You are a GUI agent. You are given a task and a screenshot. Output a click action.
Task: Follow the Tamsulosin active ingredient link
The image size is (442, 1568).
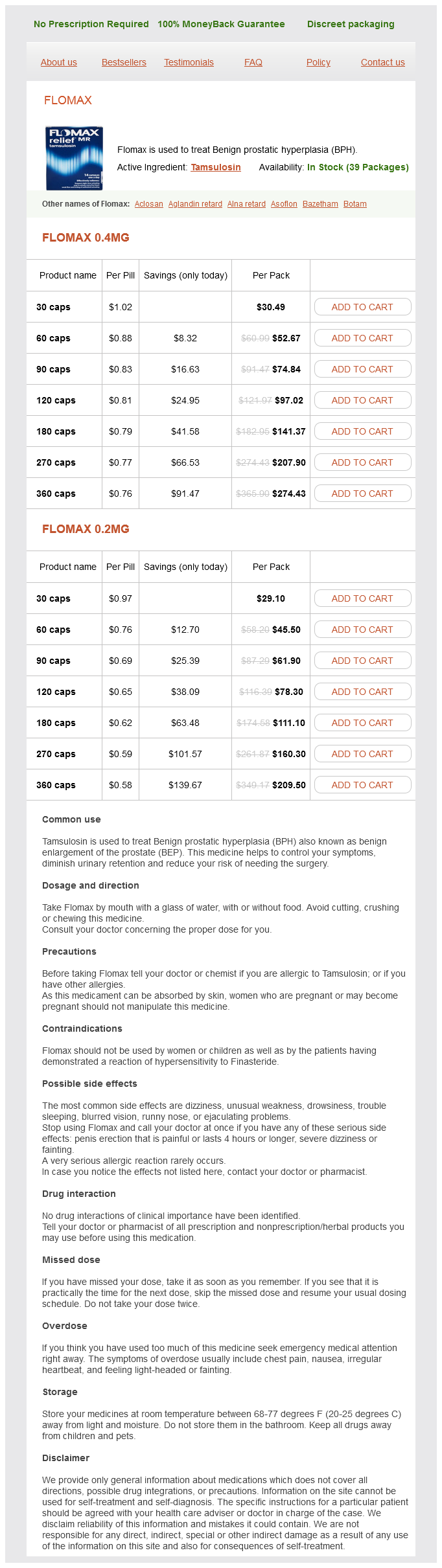(216, 167)
